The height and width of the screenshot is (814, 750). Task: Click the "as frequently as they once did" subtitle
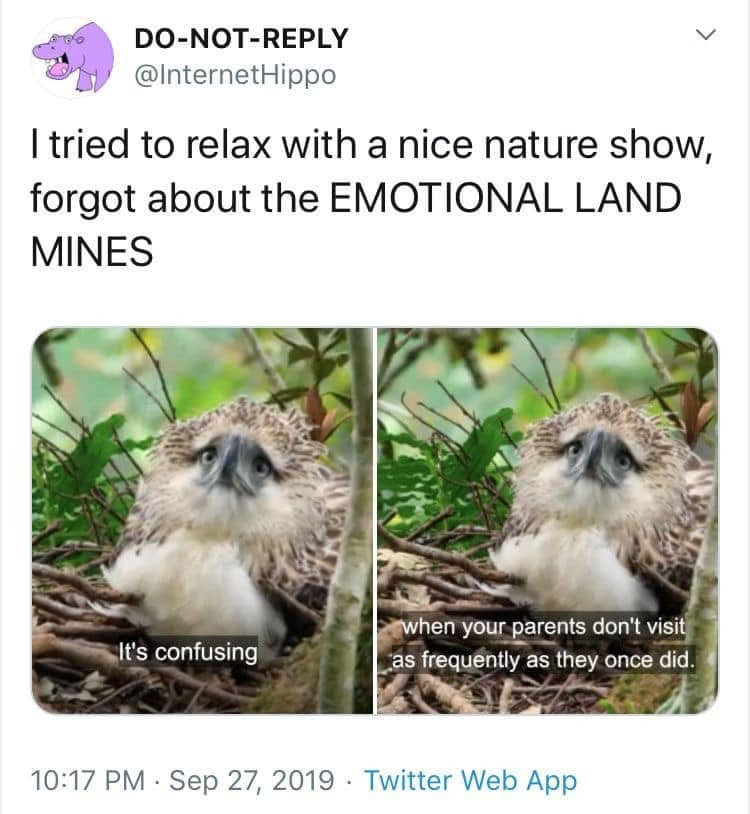(543, 660)
